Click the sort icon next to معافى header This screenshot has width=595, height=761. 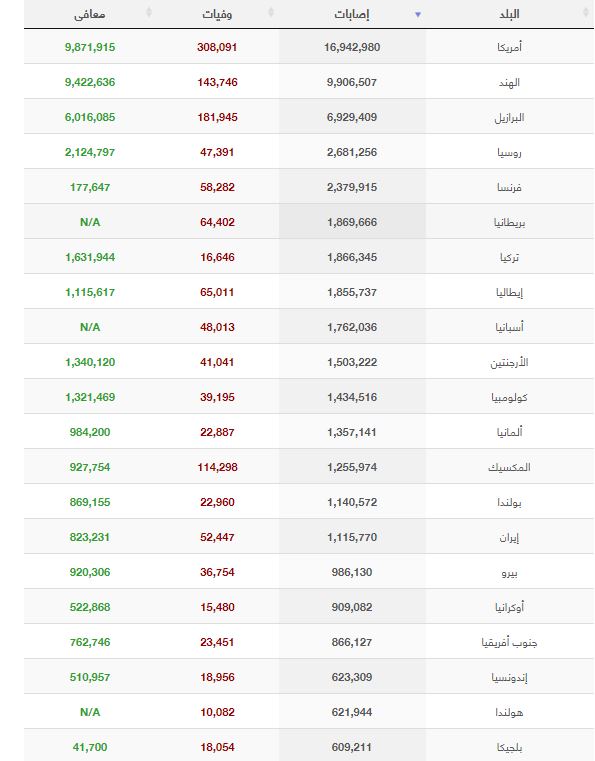point(149,13)
